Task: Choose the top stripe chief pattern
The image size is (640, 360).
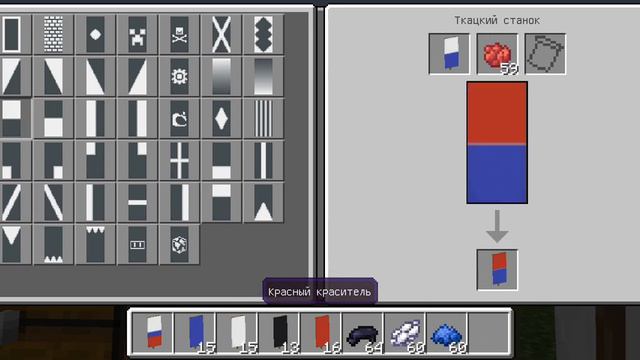Action: (x=222, y=202)
